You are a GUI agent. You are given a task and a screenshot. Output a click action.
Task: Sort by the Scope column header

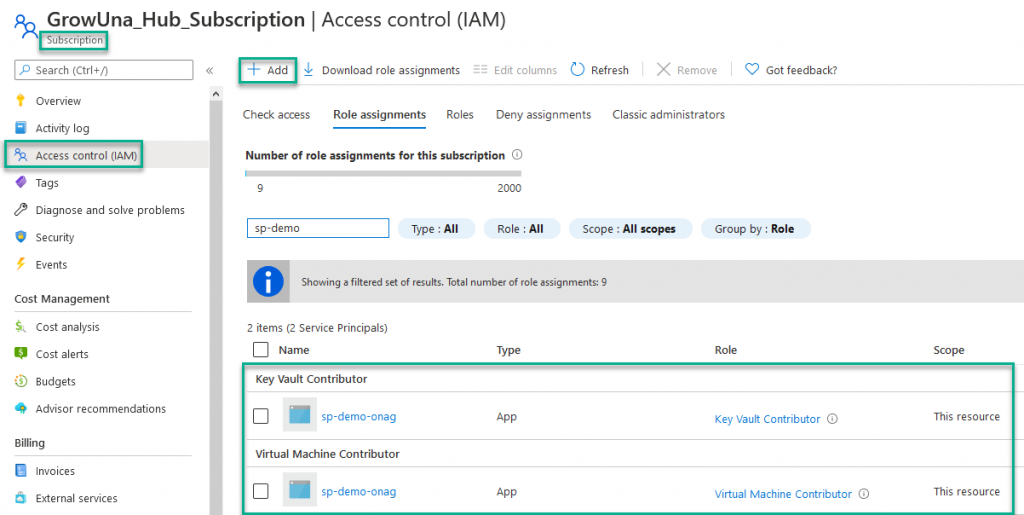pyautogui.click(x=948, y=350)
